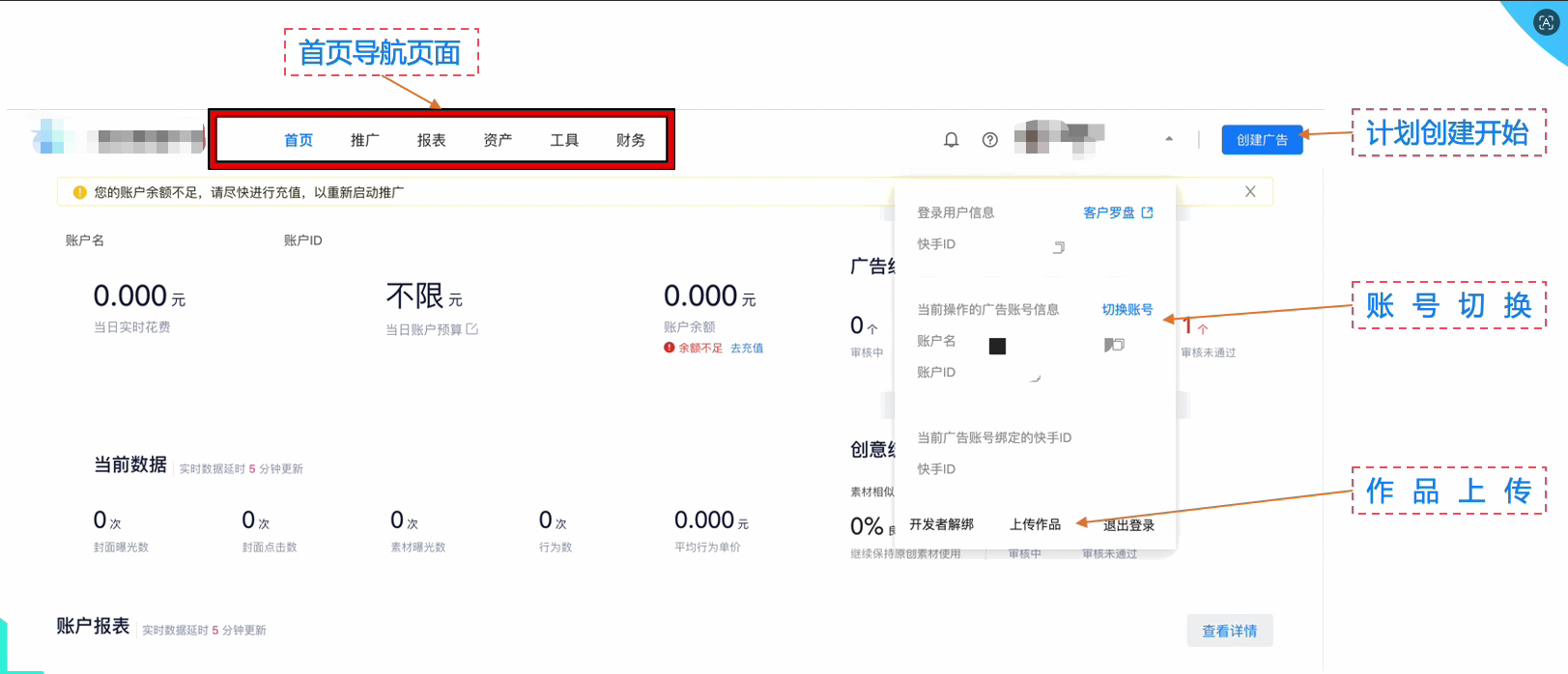1568x674 pixels.
Task: Open the 推广 navigation tab
Action: 365,140
